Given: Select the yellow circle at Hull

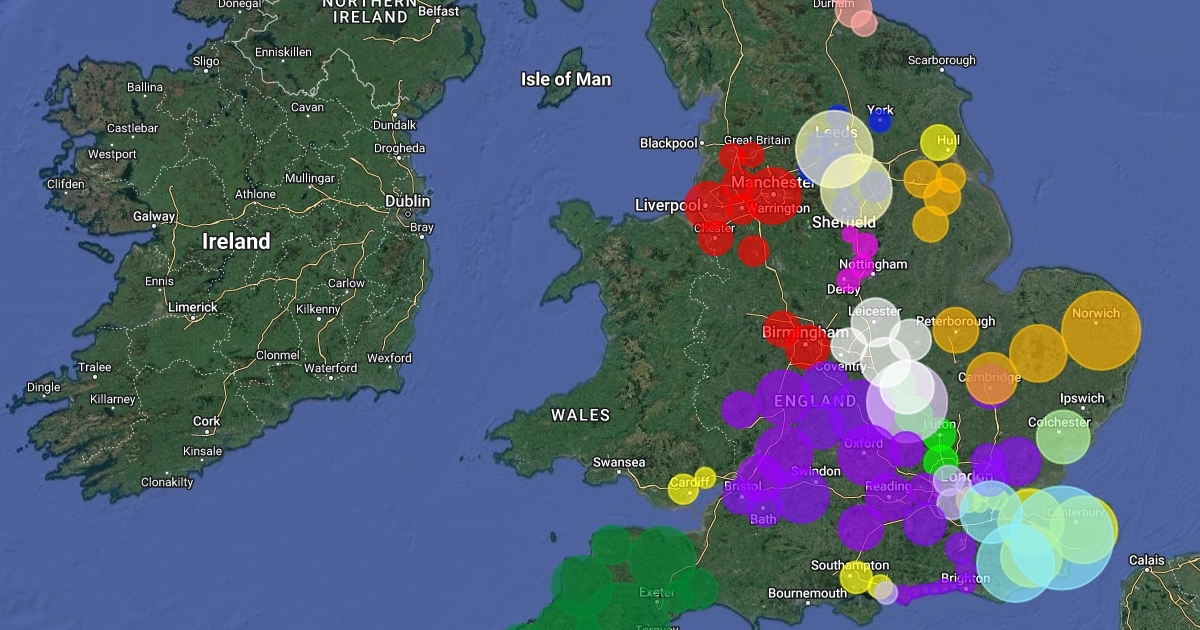Looking at the screenshot, I should pos(939,143).
